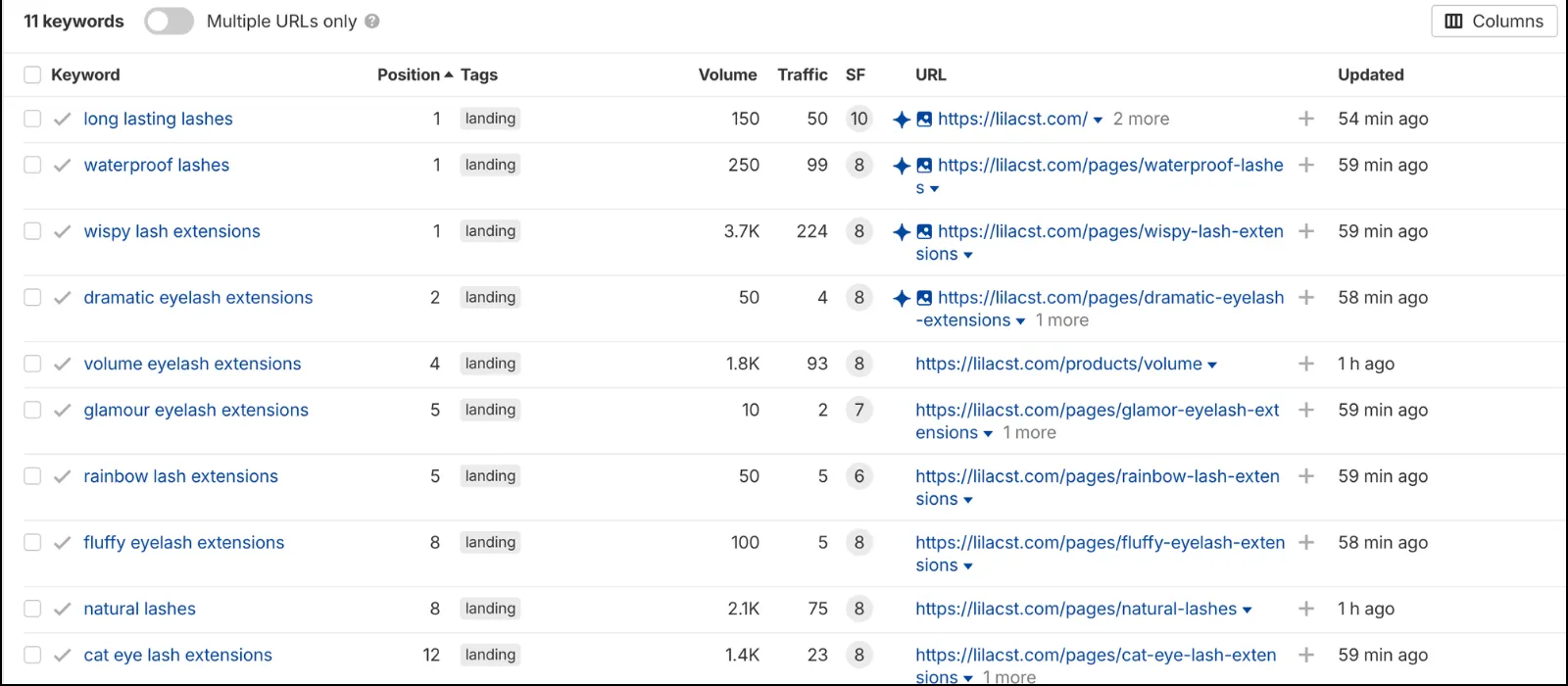
Task: Show the 2 more URLs for long lasting lashes
Action: [x=1141, y=119]
